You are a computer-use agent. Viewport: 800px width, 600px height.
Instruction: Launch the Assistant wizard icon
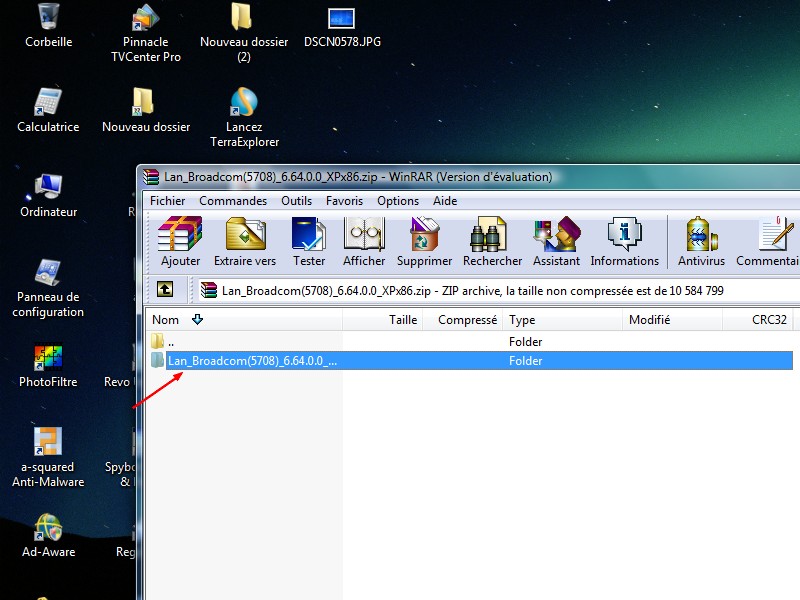pos(556,242)
